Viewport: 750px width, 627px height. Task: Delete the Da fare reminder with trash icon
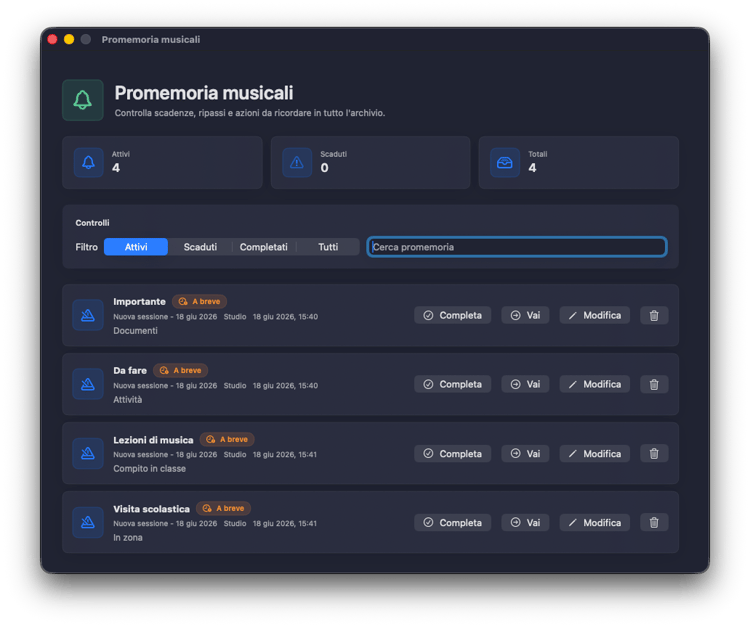coord(654,384)
